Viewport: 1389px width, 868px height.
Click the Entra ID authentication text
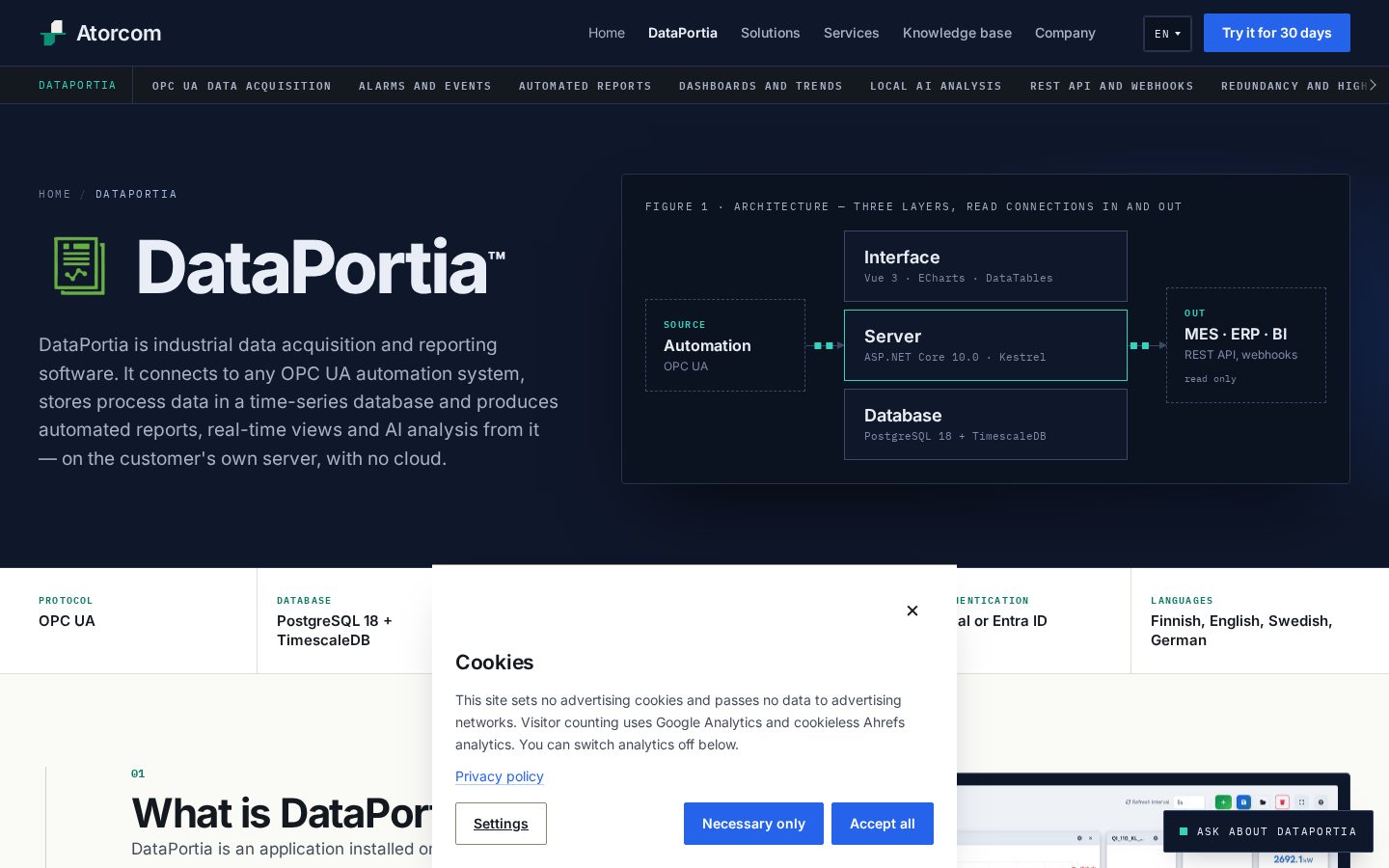(1002, 621)
